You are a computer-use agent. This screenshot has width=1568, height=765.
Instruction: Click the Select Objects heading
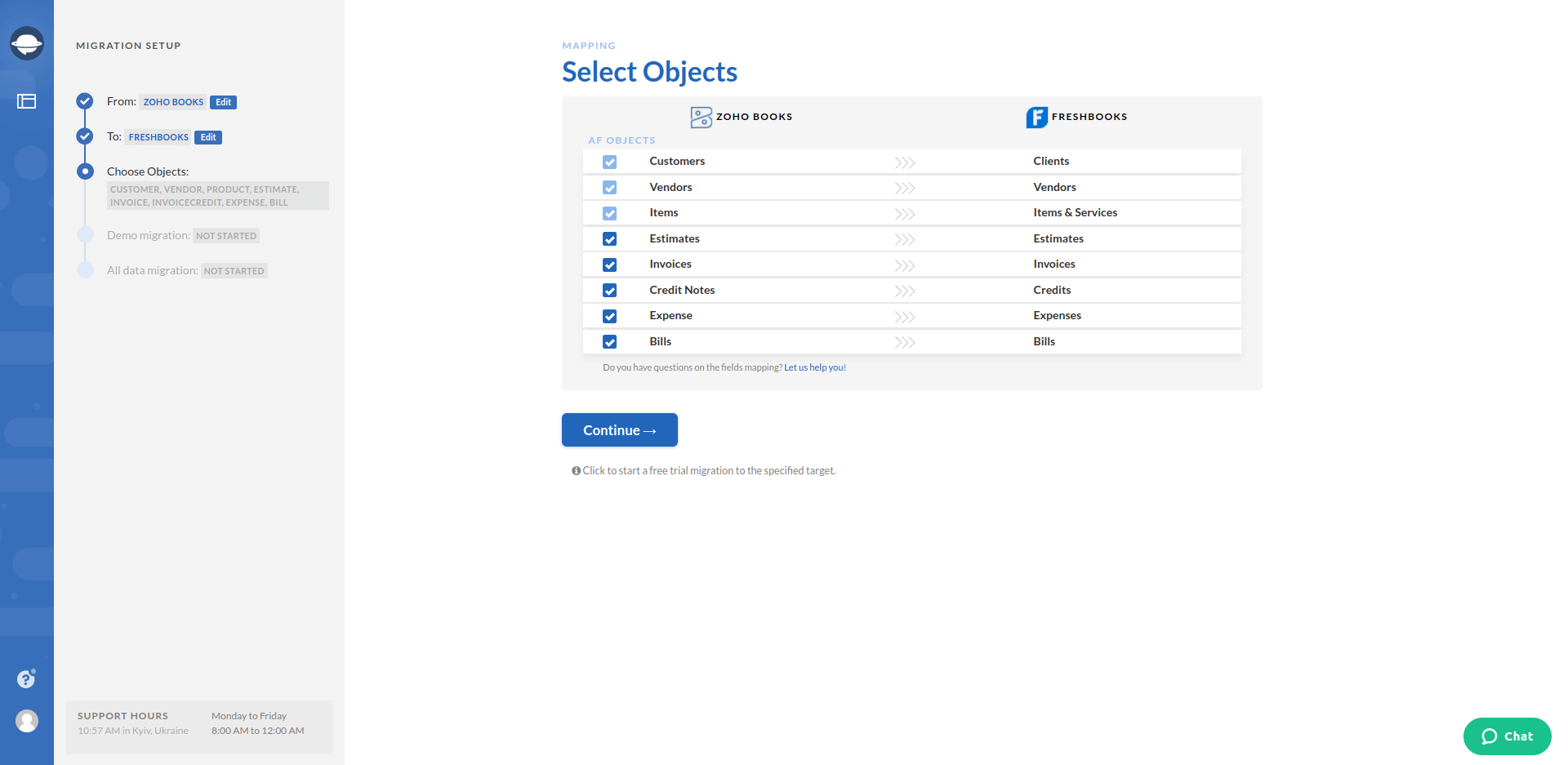[649, 72]
